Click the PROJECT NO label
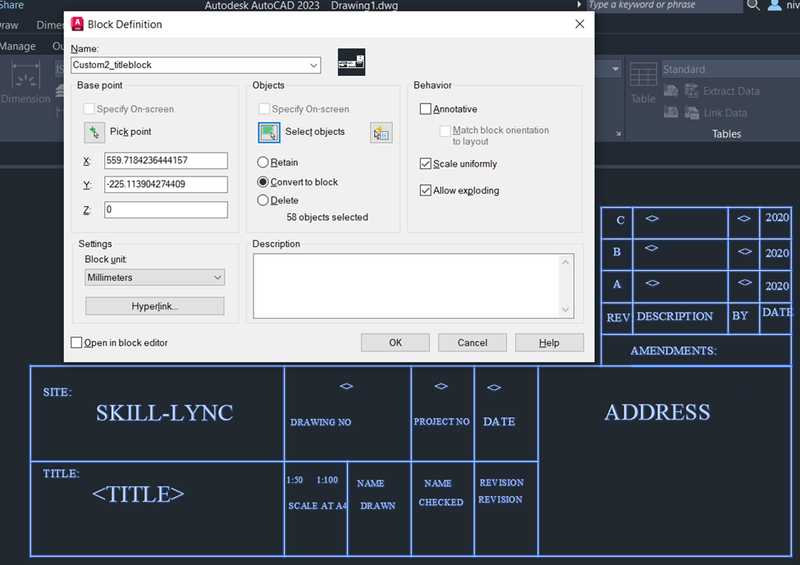 coord(442,422)
